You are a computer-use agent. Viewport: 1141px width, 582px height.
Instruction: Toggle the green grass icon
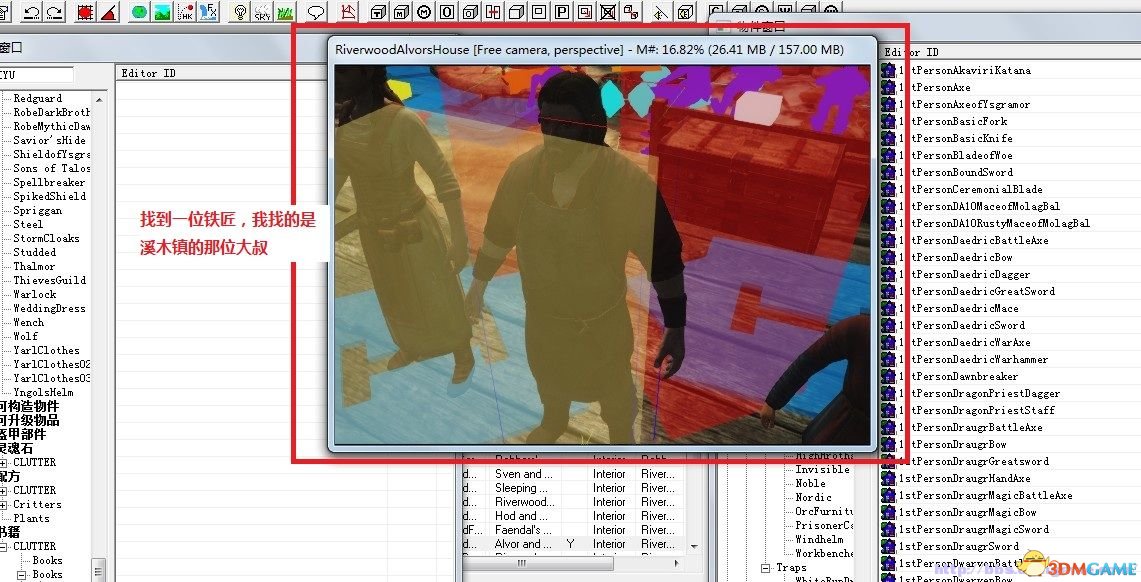coord(285,12)
